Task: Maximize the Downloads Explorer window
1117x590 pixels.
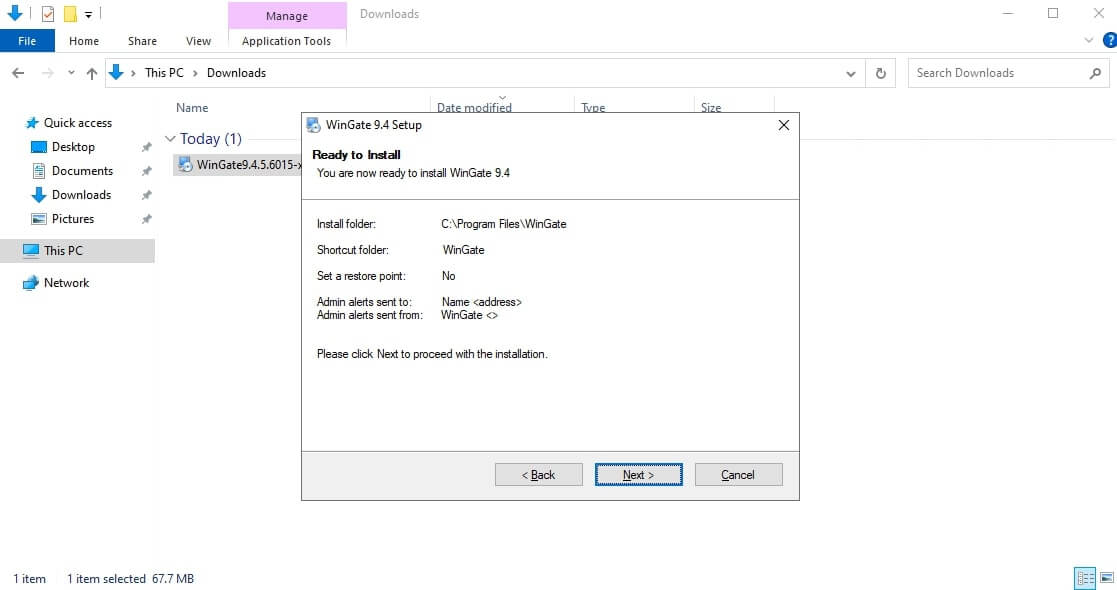Action: click(x=1053, y=14)
